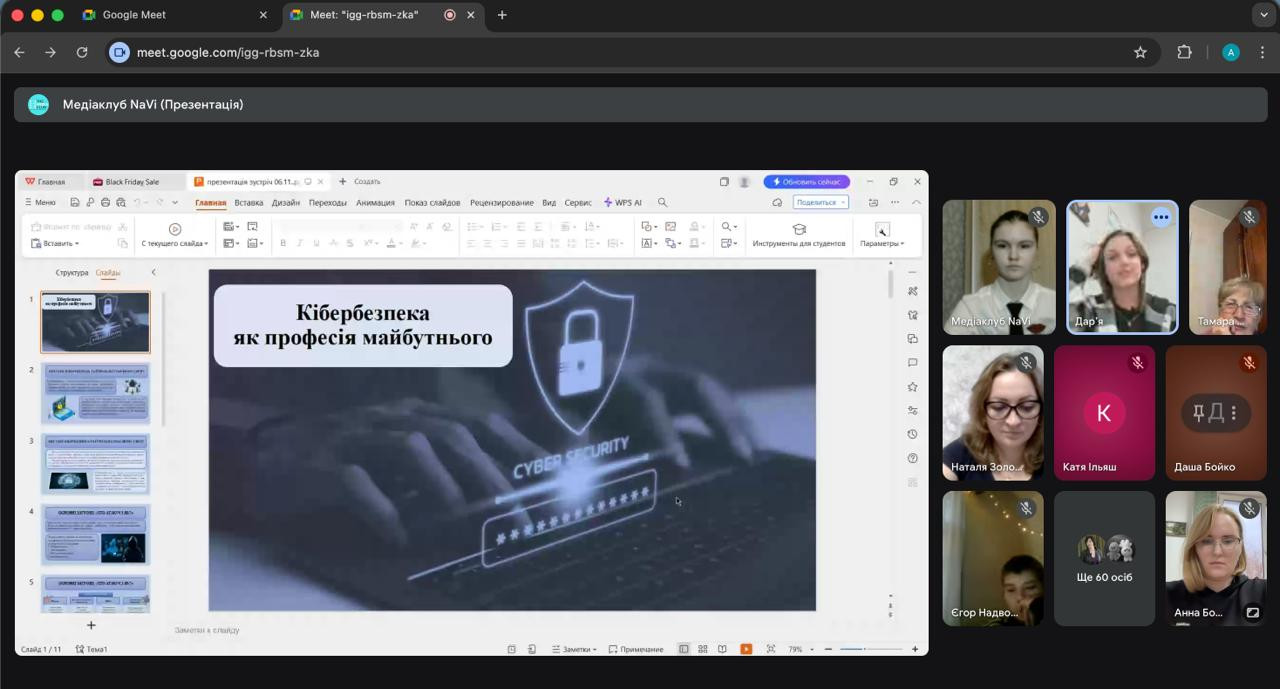Viewport: 1280px width, 689px height.
Task: Bookmark this page with the star icon
Action: [1140, 52]
